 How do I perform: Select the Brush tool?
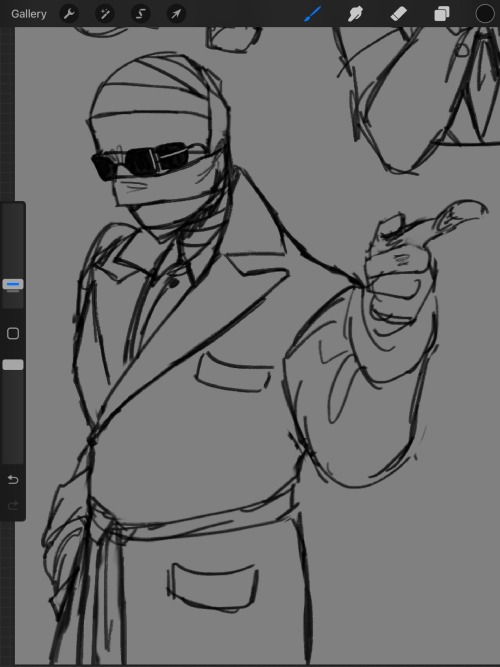tap(313, 14)
